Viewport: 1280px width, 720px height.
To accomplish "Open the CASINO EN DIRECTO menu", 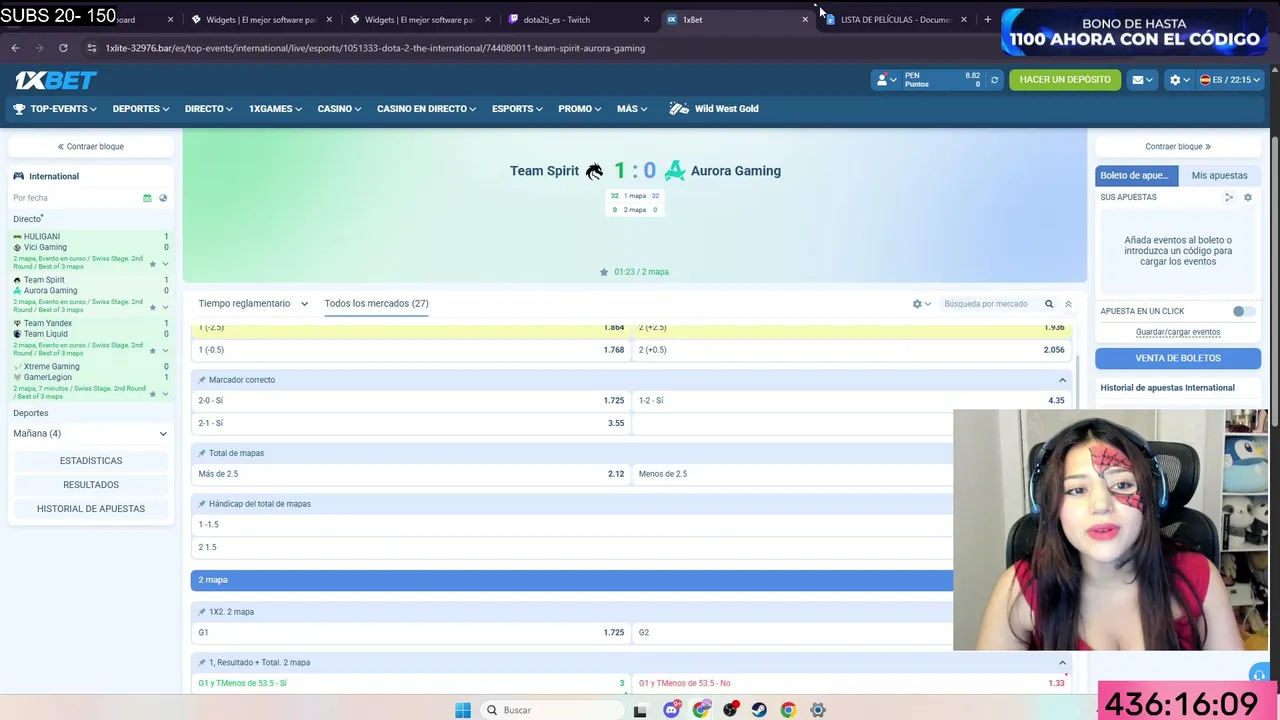I will (427, 109).
